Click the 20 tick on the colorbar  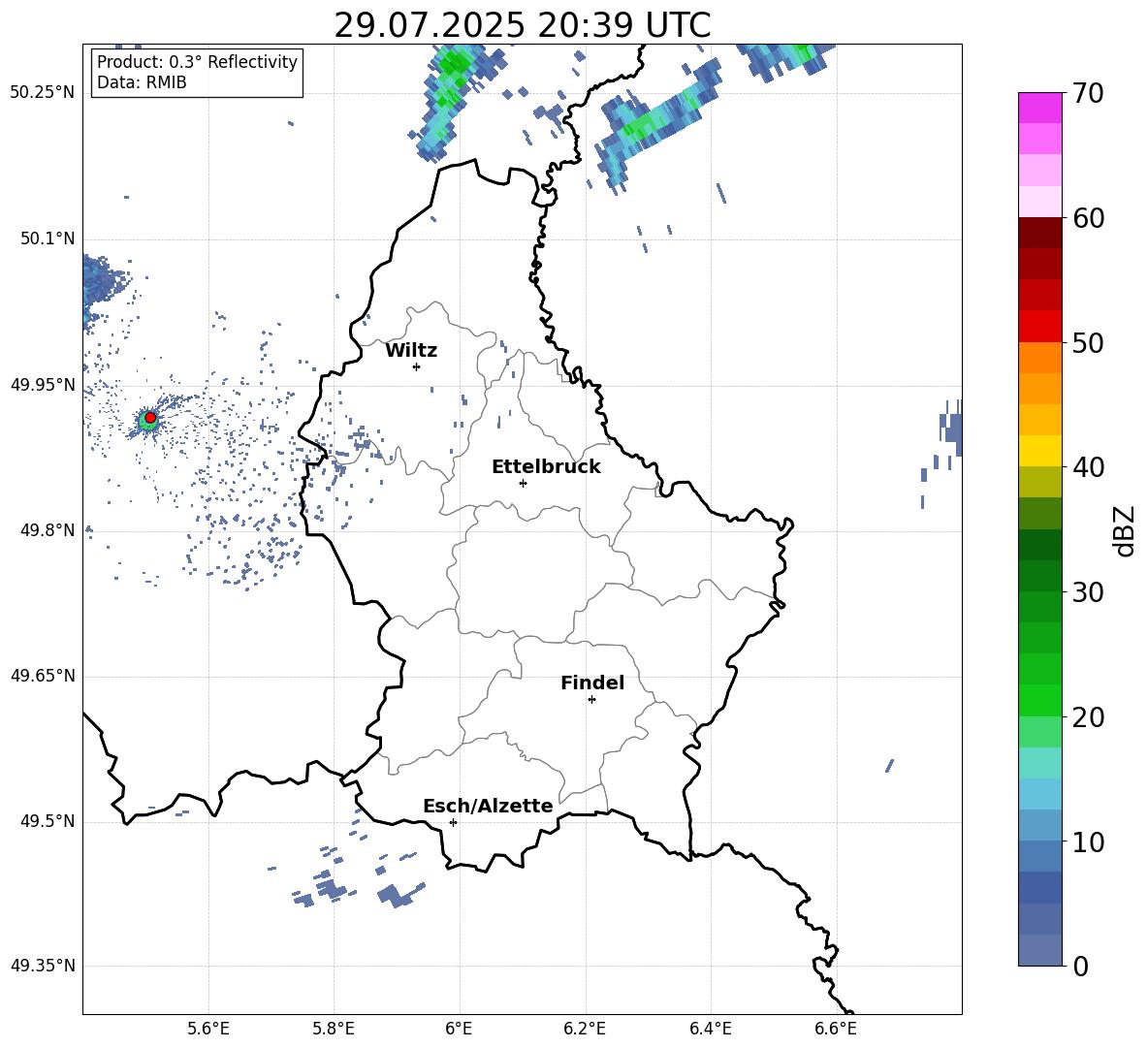[x=1087, y=717]
